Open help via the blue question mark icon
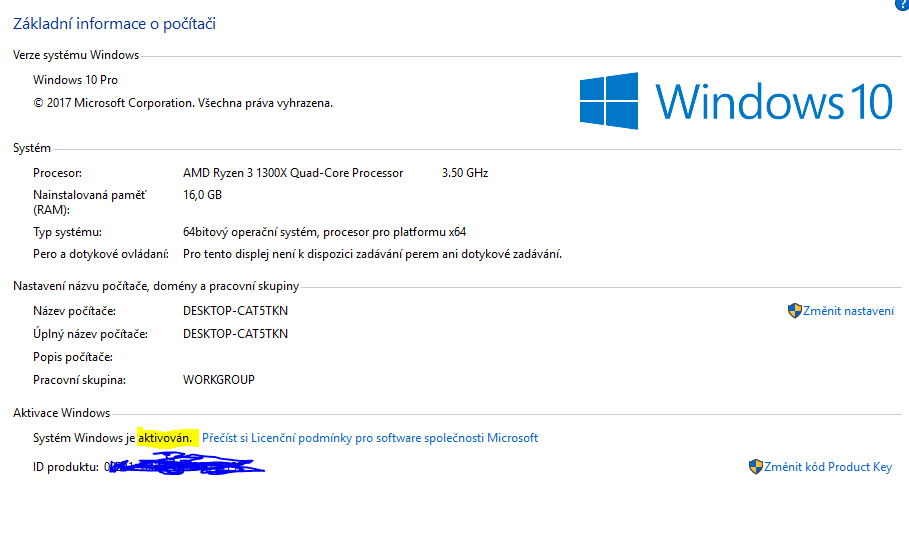 coord(903,4)
